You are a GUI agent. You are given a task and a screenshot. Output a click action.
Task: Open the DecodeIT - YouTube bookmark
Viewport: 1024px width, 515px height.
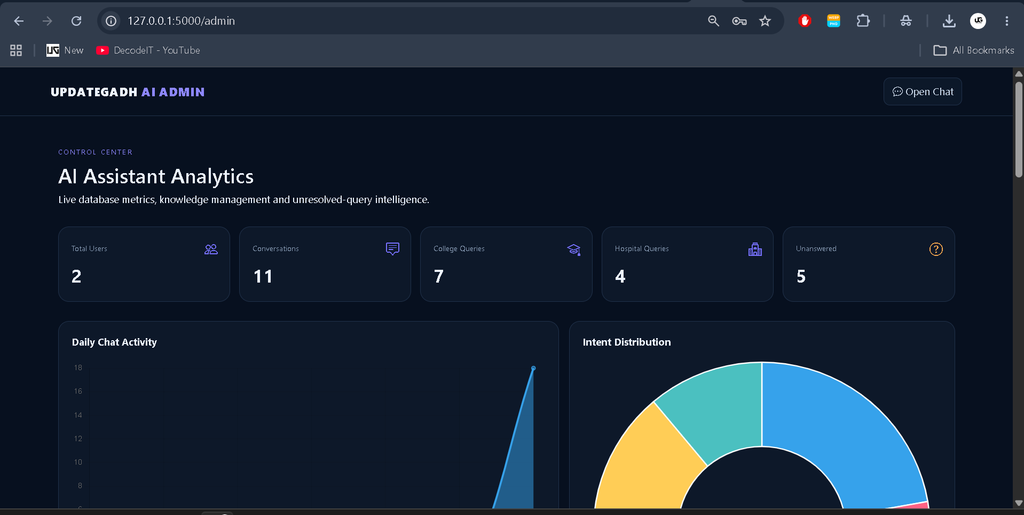click(148, 50)
